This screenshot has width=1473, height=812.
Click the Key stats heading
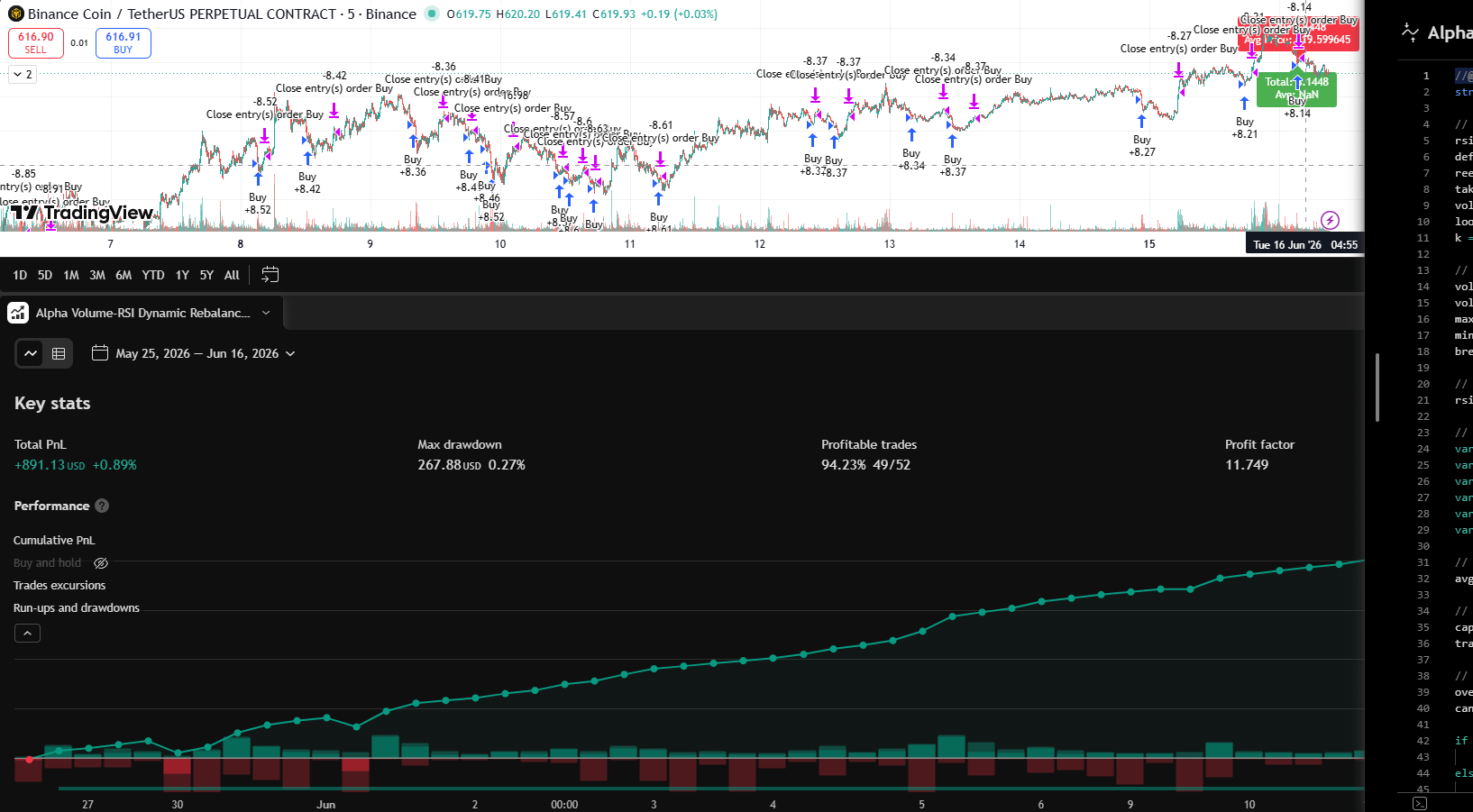(x=52, y=403)
